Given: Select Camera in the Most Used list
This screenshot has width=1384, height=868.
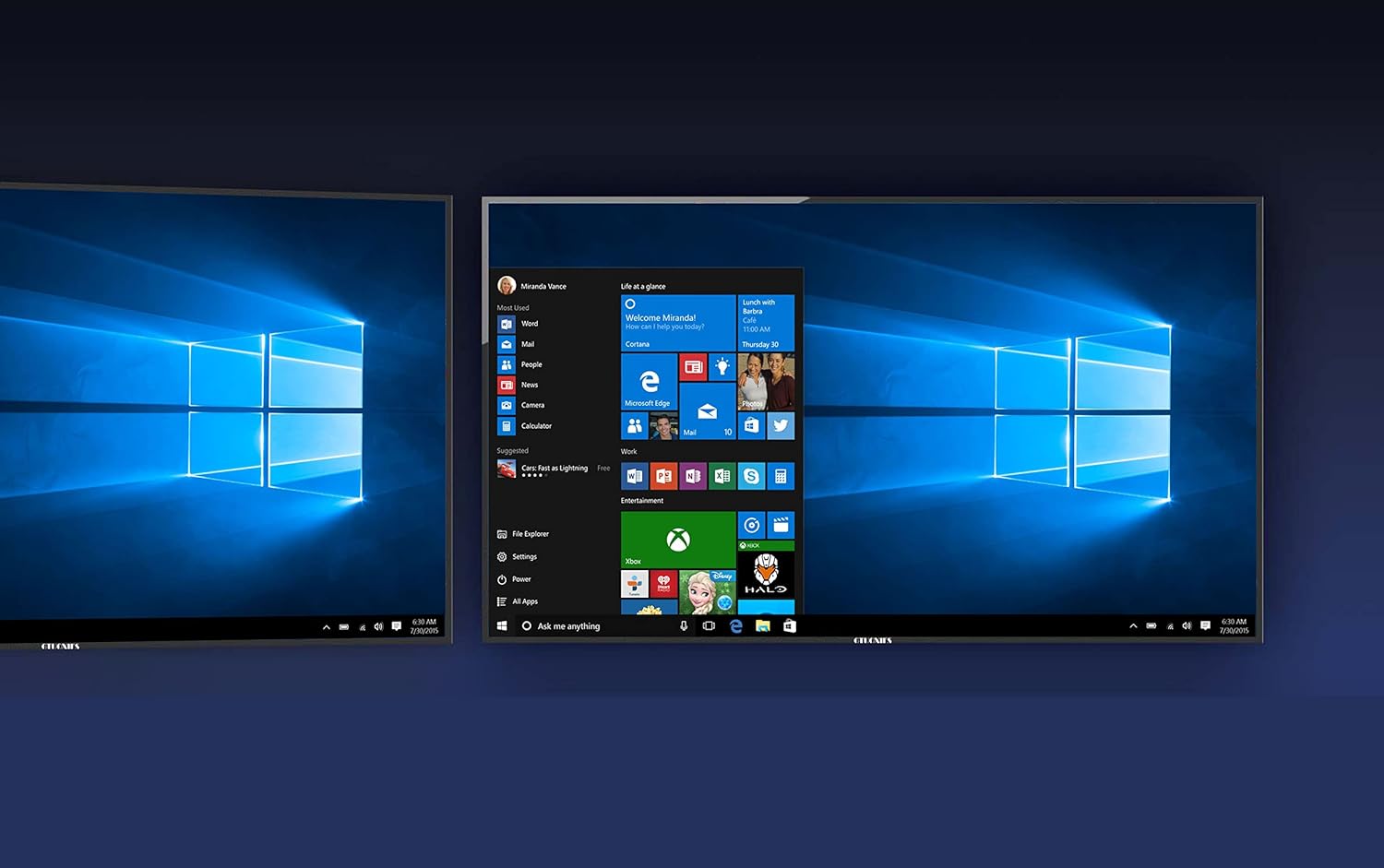Looking at the screenshot, I should pos(531,406).
